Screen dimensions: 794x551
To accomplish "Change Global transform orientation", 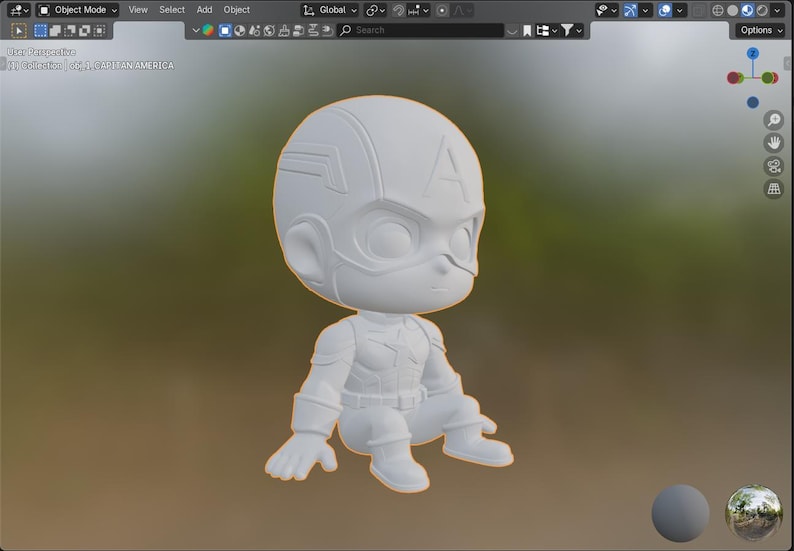I will coord(330,10).
